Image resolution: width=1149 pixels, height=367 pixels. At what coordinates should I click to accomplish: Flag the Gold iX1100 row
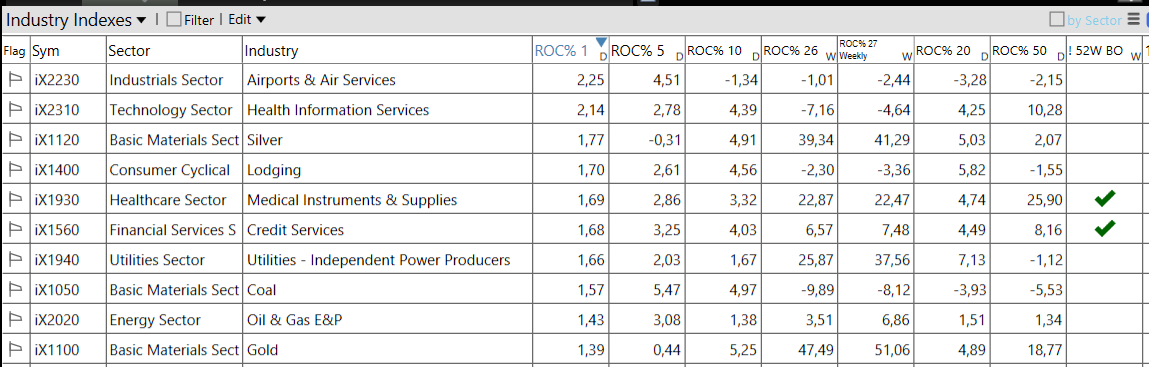(15, 350)
